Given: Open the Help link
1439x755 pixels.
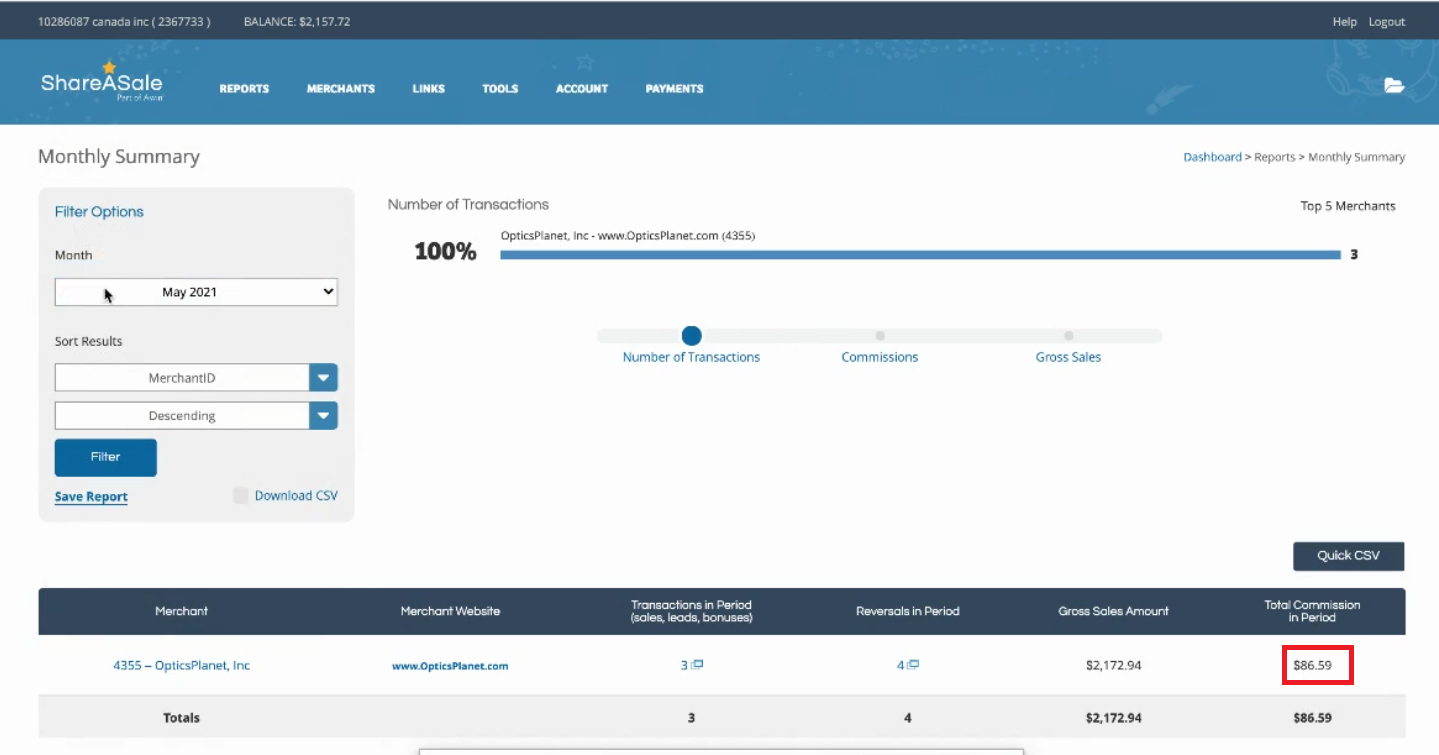Looking at the screenshot, I should pyautogui.click(x=1344, y=22).
